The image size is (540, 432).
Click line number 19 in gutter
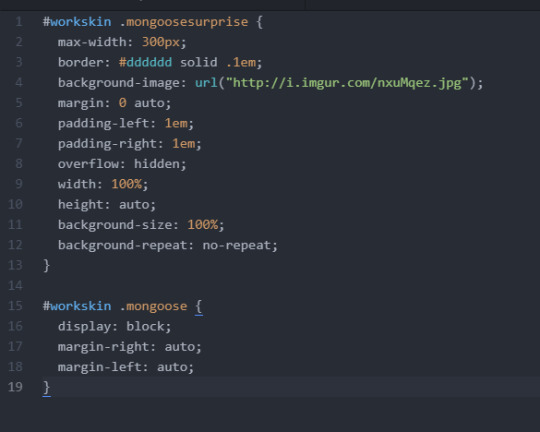click(x=15, y=387)
